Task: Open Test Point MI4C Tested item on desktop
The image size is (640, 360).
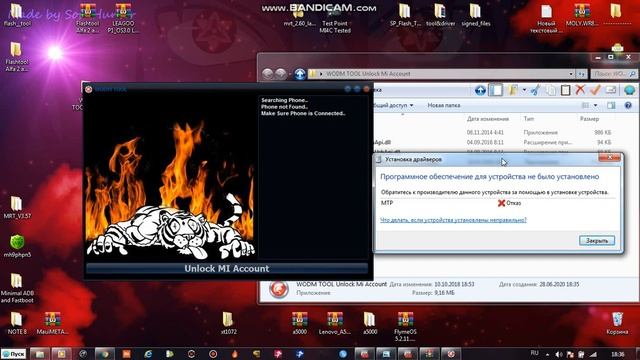Action: point(335,18)
